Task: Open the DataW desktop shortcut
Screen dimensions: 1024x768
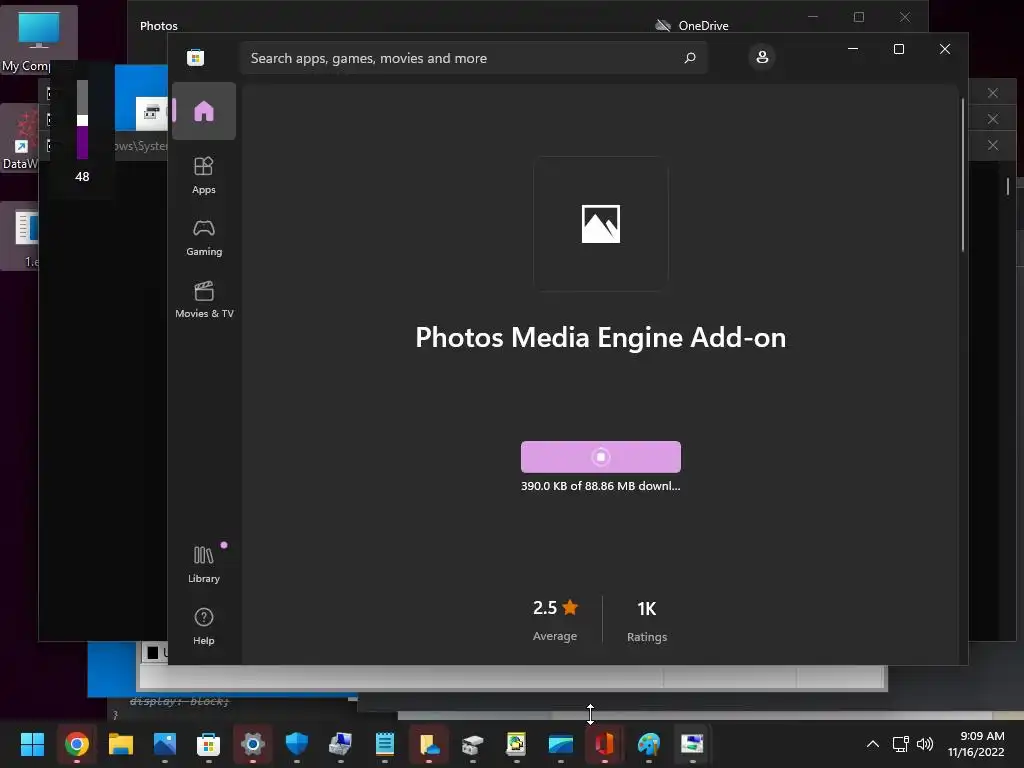Action: click(x=20, y=139)
